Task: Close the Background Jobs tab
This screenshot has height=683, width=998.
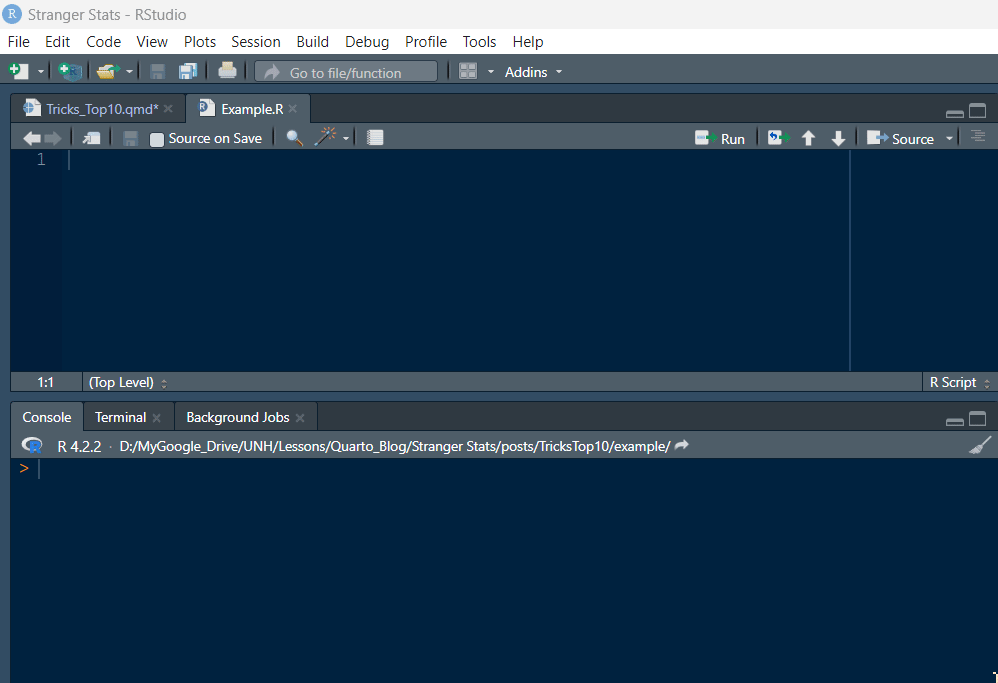Action: click(300, 418)
